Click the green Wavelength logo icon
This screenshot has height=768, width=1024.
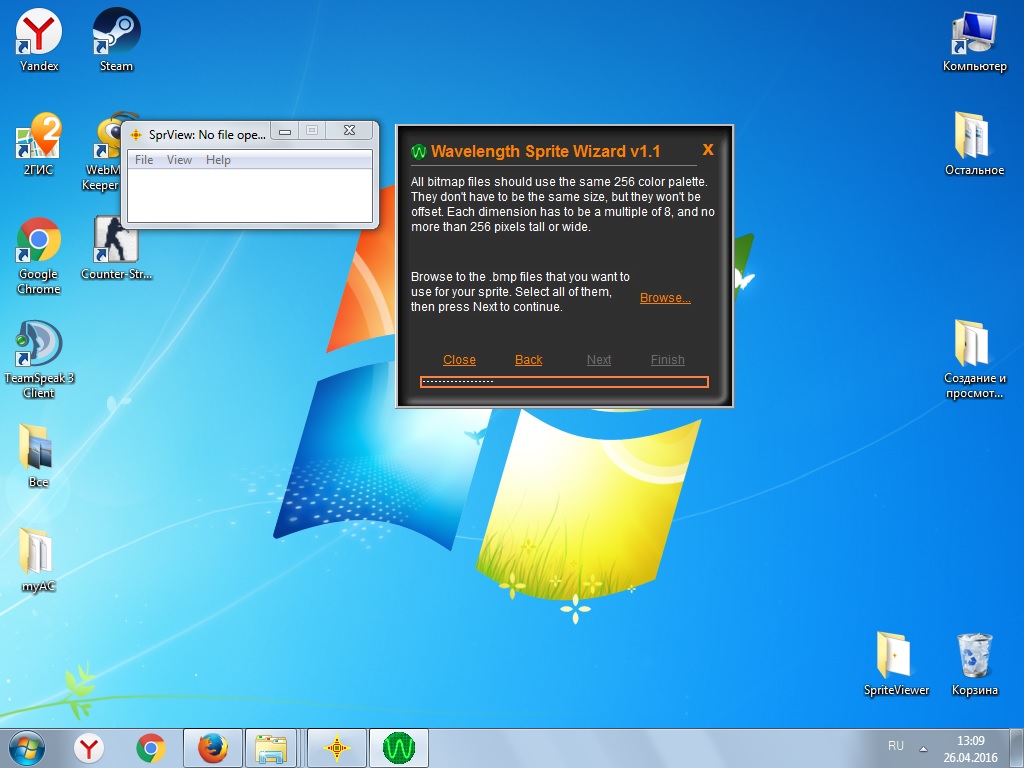tap(419, 152)
